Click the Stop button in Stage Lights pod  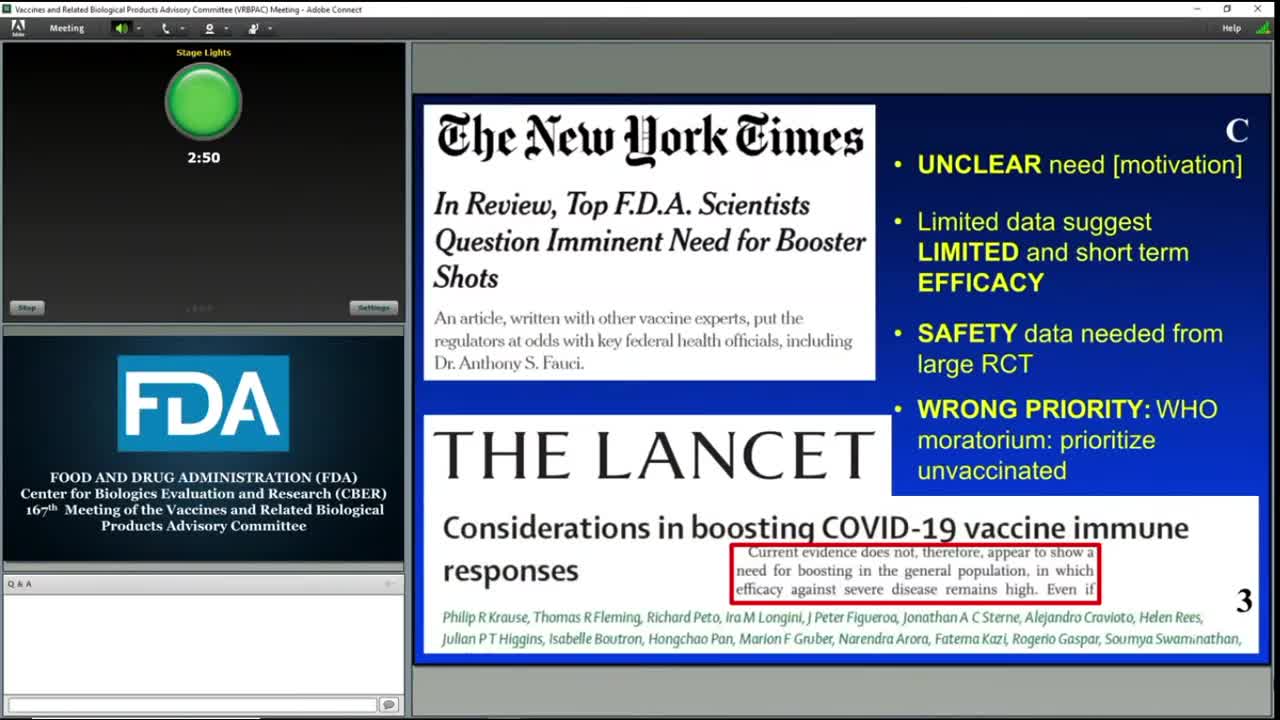(27, 308)
